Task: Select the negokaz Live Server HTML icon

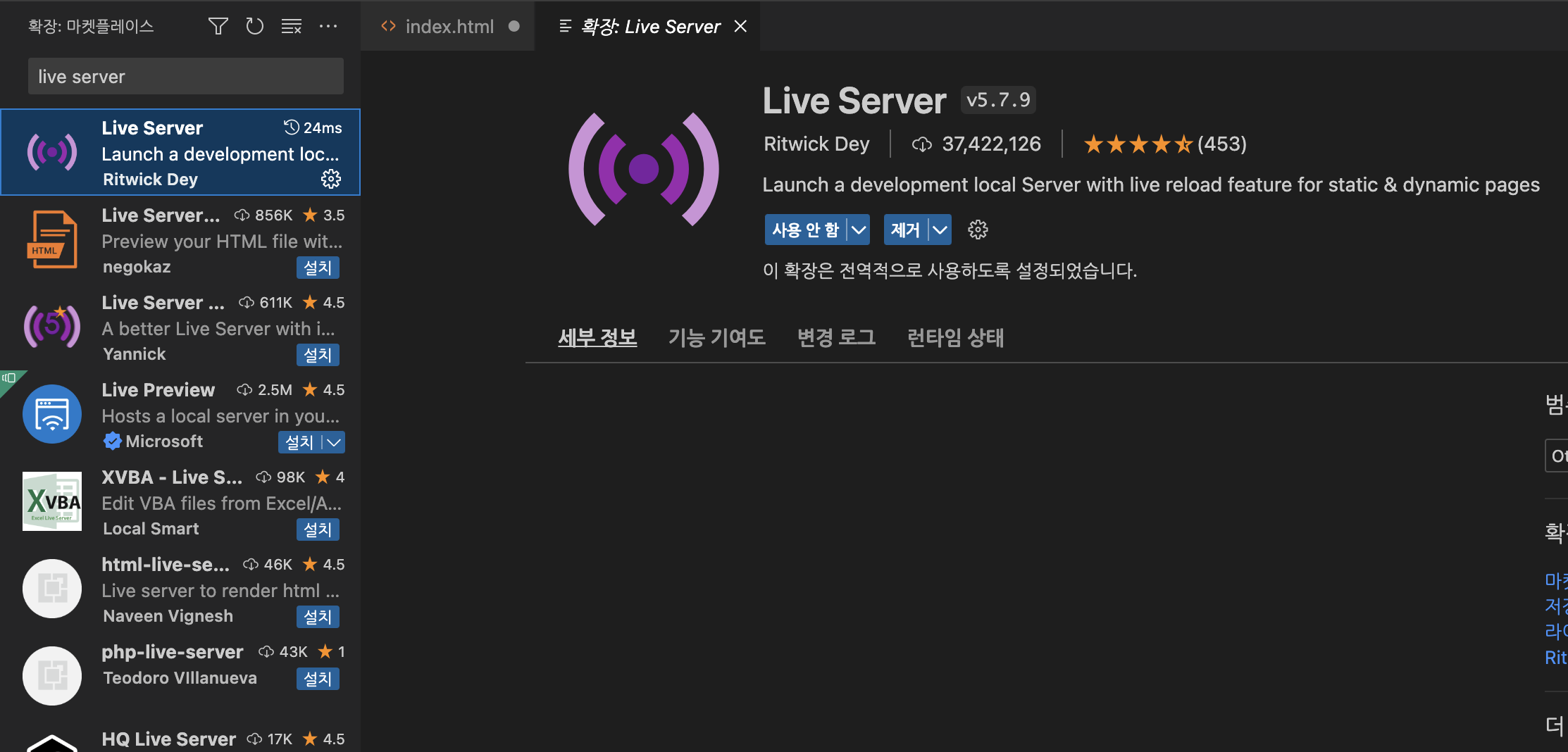Action: (x=52, y=239)
